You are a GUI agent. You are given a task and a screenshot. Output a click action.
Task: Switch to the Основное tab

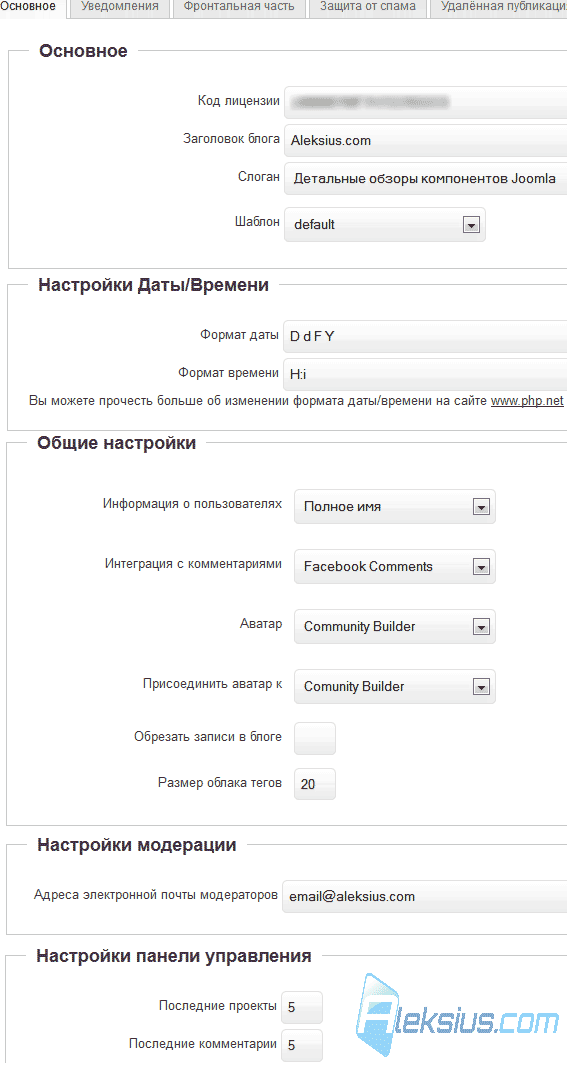(33, 7)
